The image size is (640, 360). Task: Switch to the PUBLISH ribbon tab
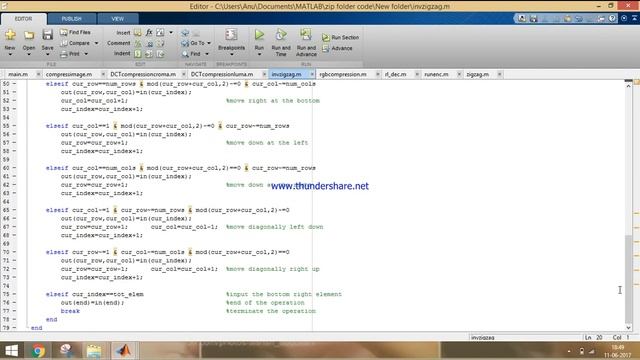71,19
